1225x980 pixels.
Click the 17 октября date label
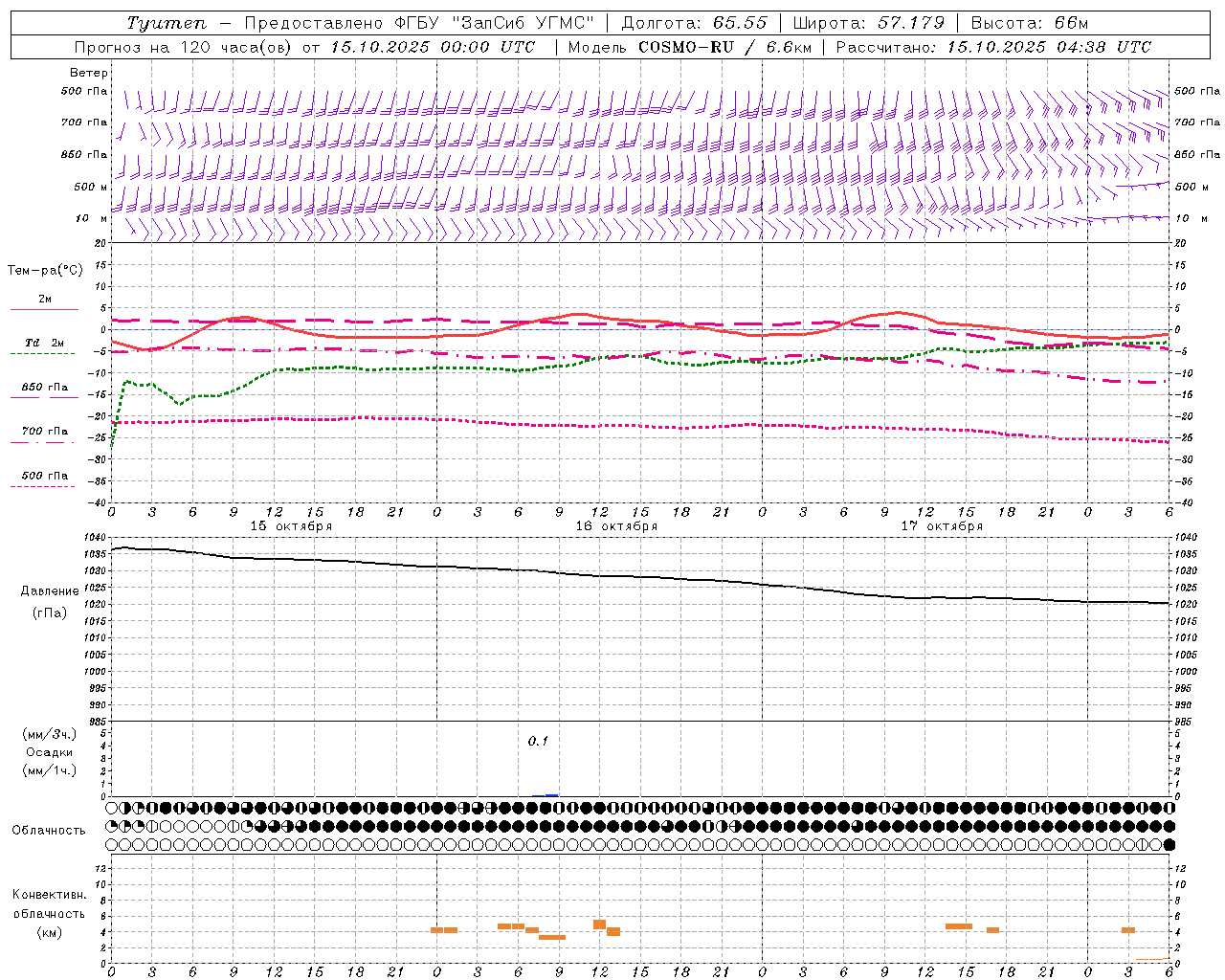(942, 525)
